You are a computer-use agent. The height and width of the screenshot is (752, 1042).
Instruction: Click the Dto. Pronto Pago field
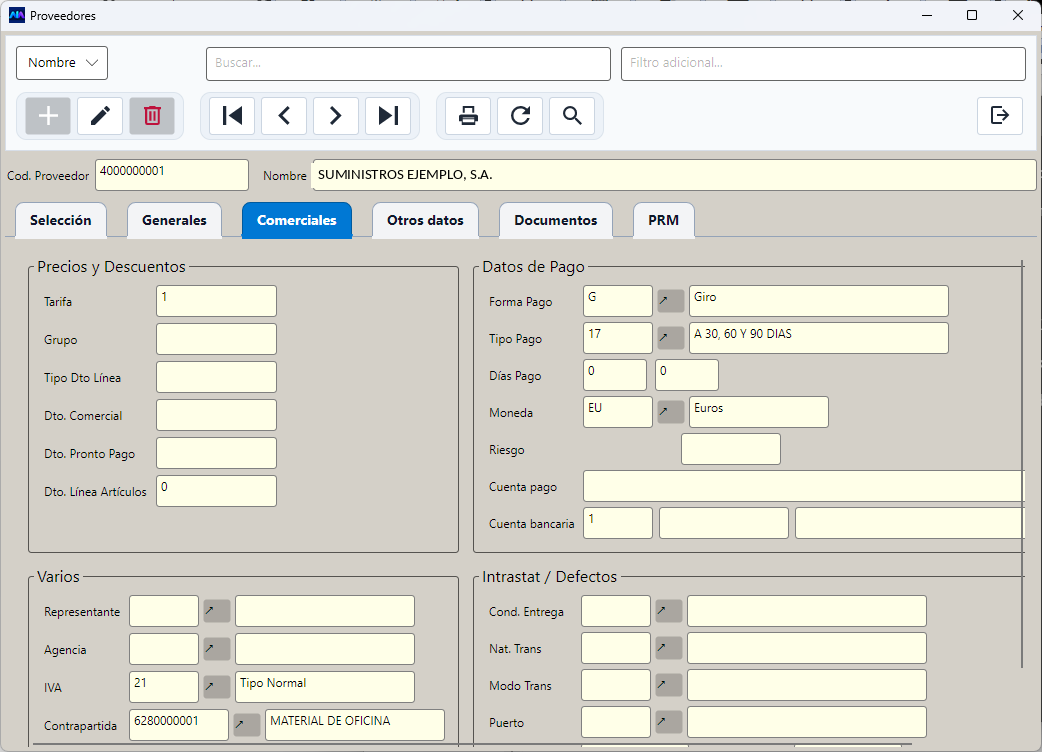(216, 453)
